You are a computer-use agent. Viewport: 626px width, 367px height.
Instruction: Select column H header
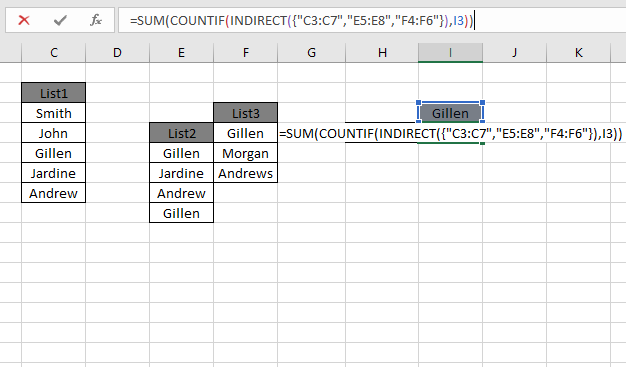coord(382,53)
